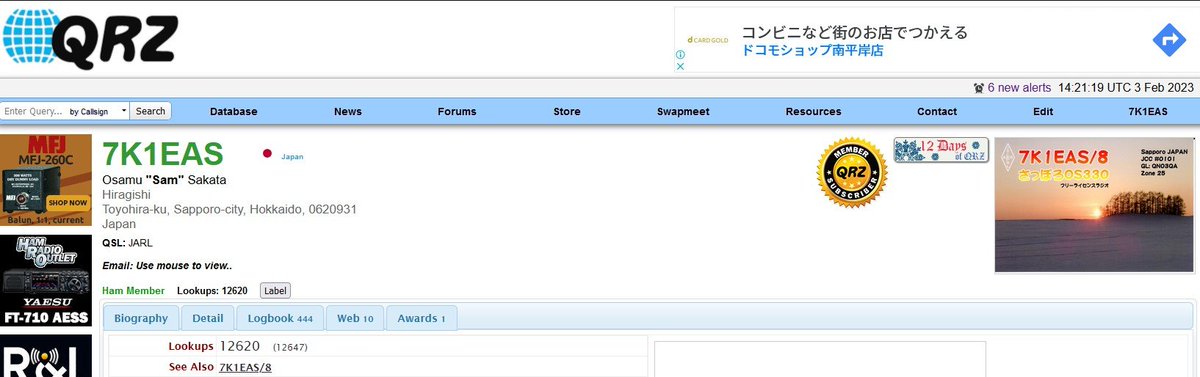Switch to the Logbook 444 tab
Screen dimensions: 1200x377
pos(280,318)
